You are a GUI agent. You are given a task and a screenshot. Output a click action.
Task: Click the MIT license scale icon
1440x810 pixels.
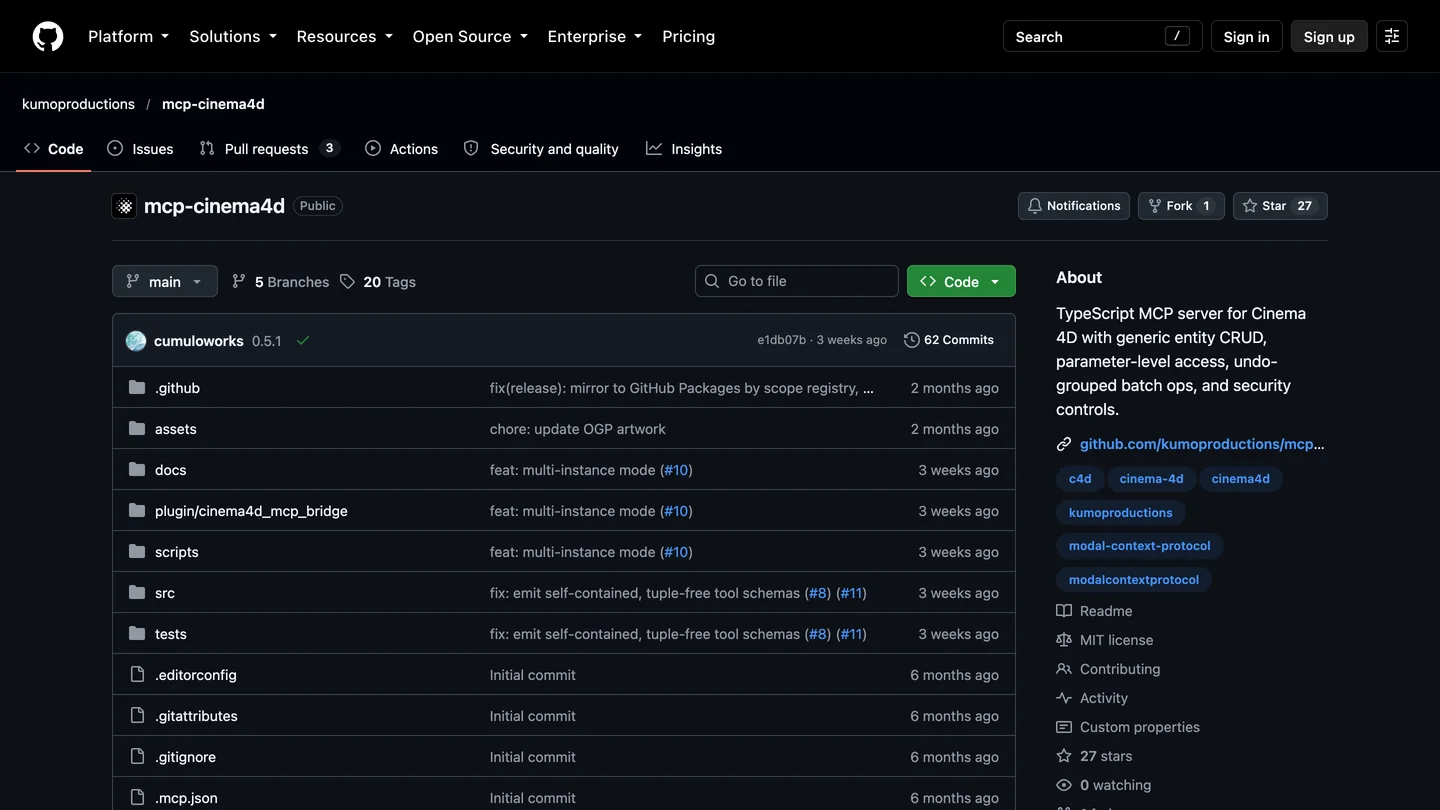tap(1064, 640)
